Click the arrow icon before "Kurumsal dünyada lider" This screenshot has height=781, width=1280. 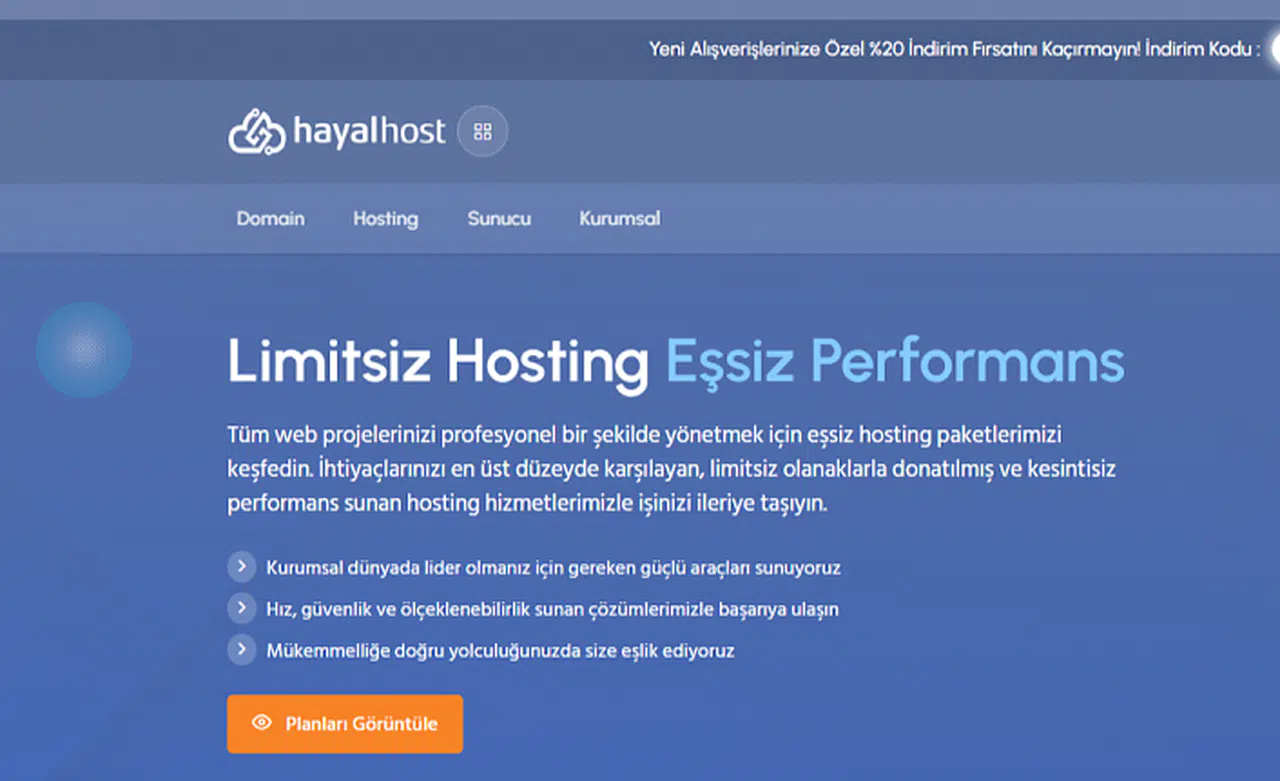(x=241, y=566)
